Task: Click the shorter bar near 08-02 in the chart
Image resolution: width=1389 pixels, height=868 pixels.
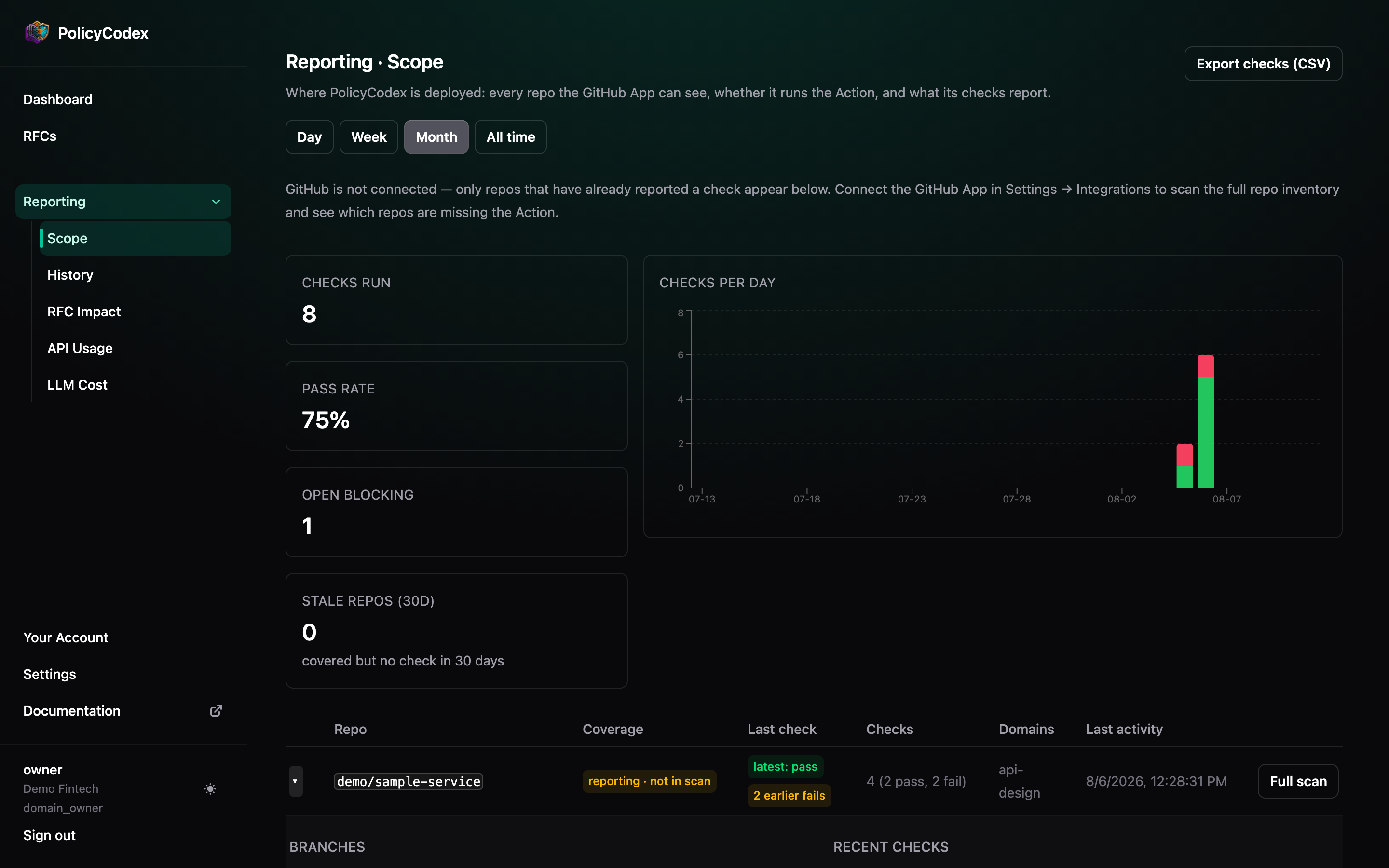Action: click(x=1185, y=465)
